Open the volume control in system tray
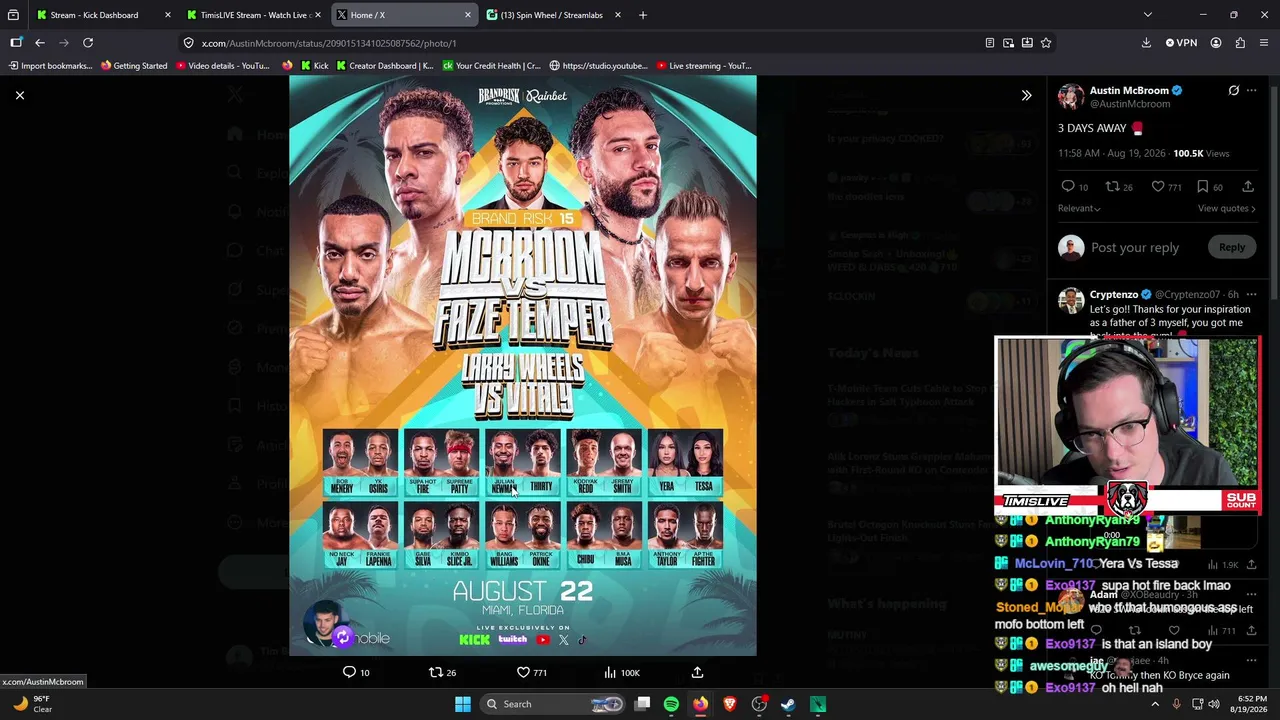The height and width of the screenshot is (720, 1280). click(1214, 704)
